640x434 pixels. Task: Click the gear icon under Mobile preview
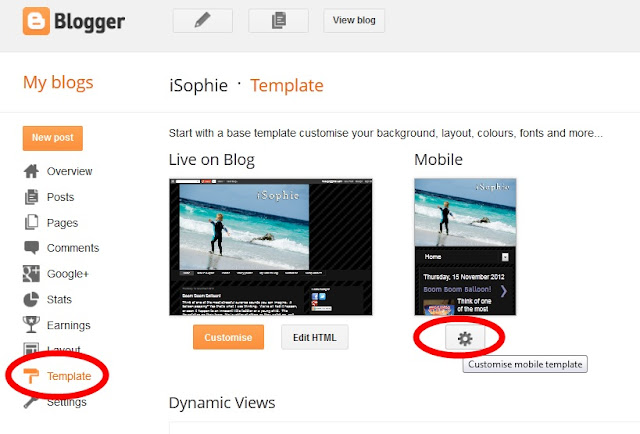[465, 338]
